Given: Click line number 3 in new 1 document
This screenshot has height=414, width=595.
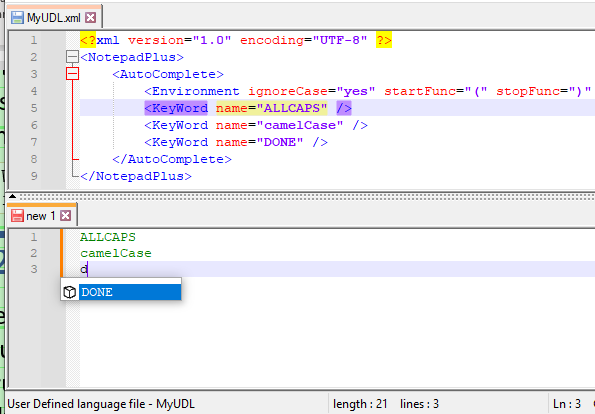Looking at the screenshot, I should pyautogui.click(x=34, y=269).
